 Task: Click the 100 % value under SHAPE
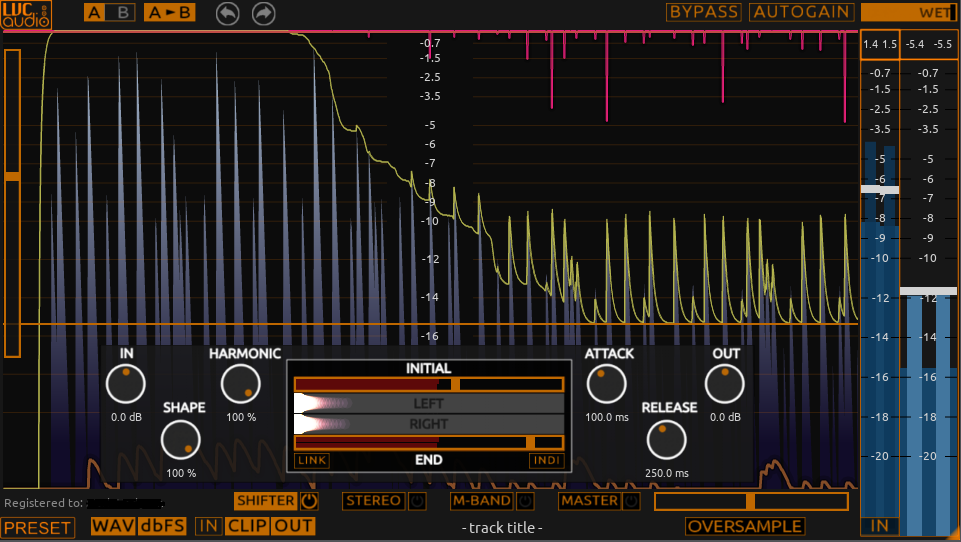(x=181, y=473)
